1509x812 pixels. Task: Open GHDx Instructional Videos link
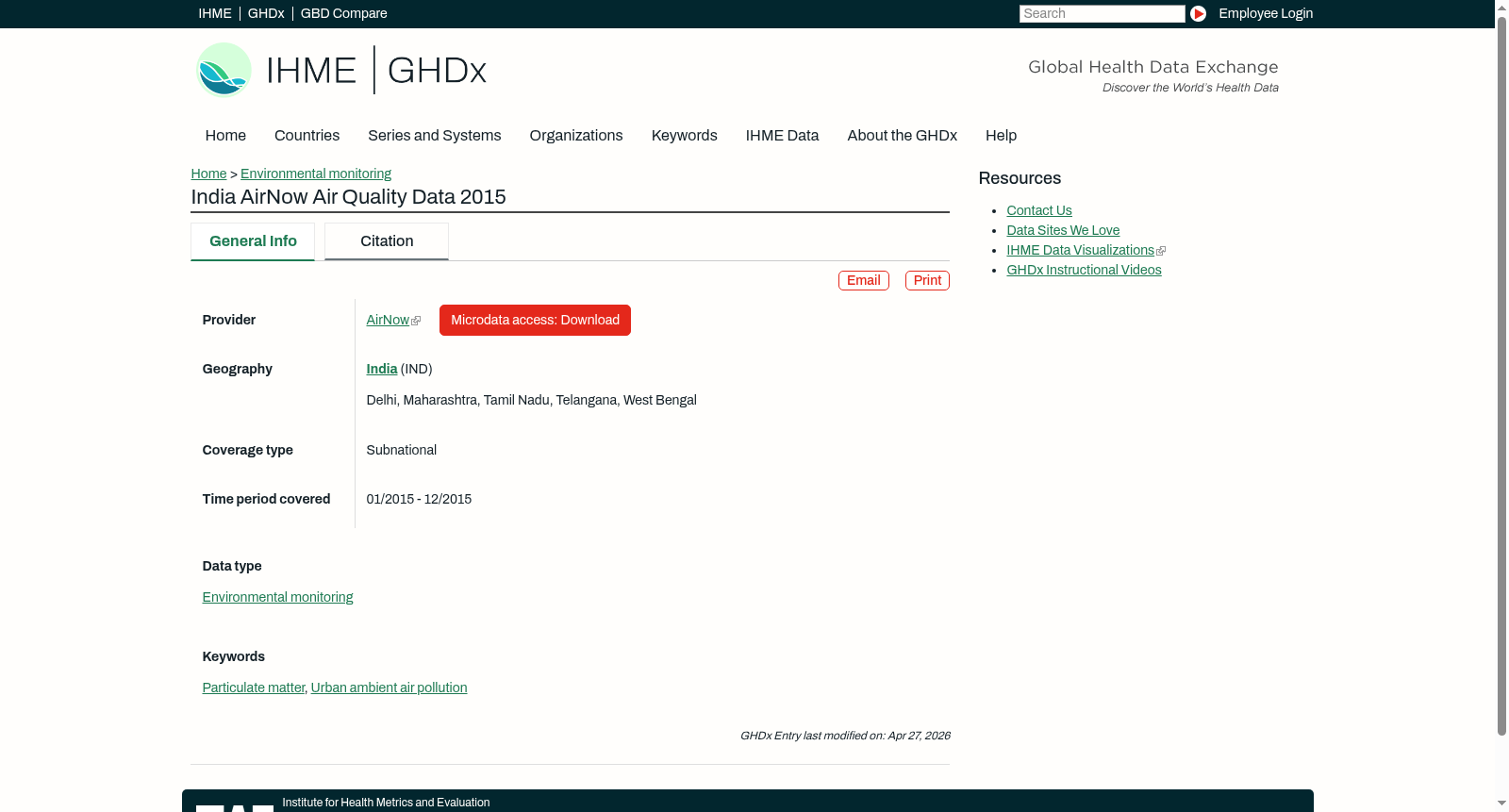tap(1084, 271)
